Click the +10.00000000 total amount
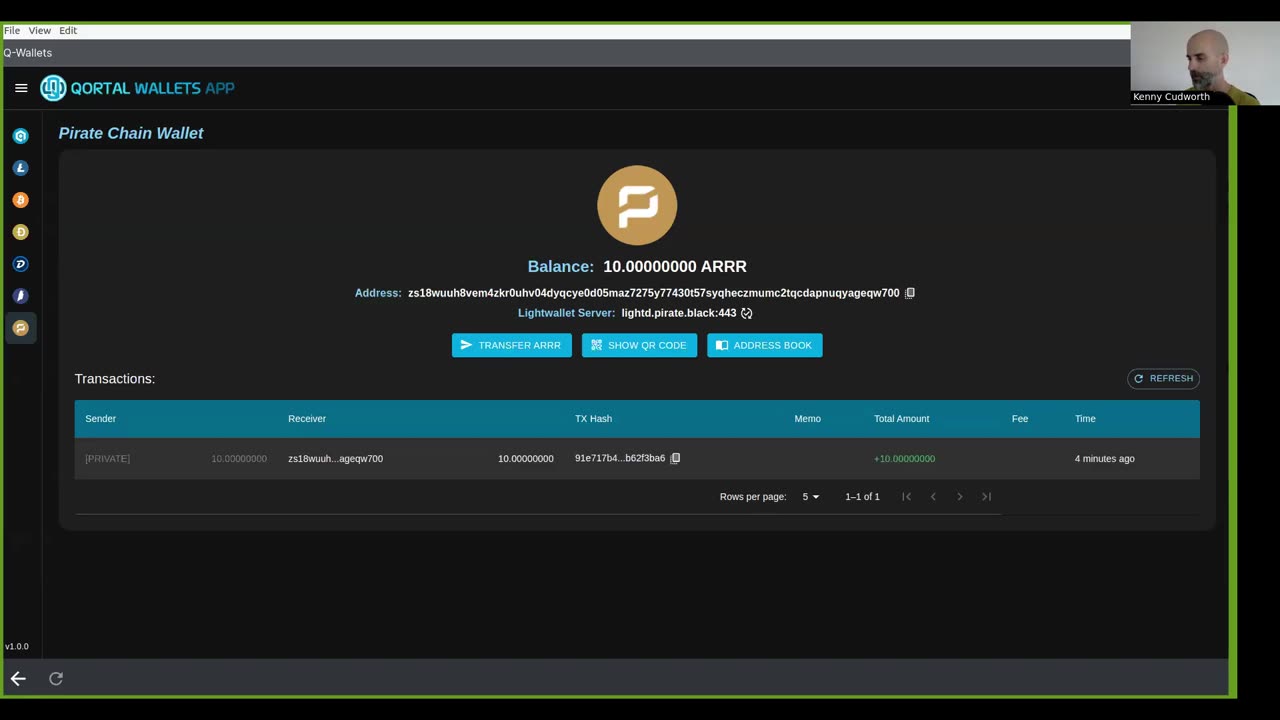 coord(904,459)
